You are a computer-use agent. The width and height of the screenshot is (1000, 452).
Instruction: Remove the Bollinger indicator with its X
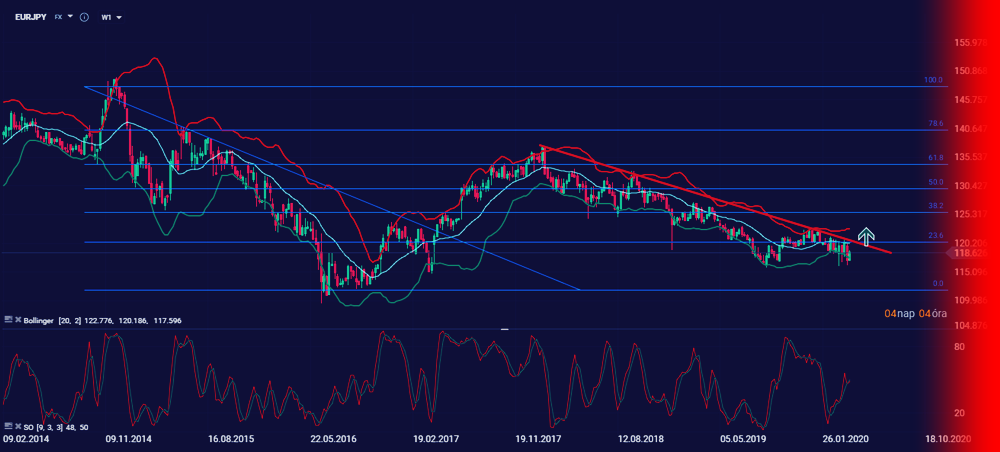click(18, 318)
